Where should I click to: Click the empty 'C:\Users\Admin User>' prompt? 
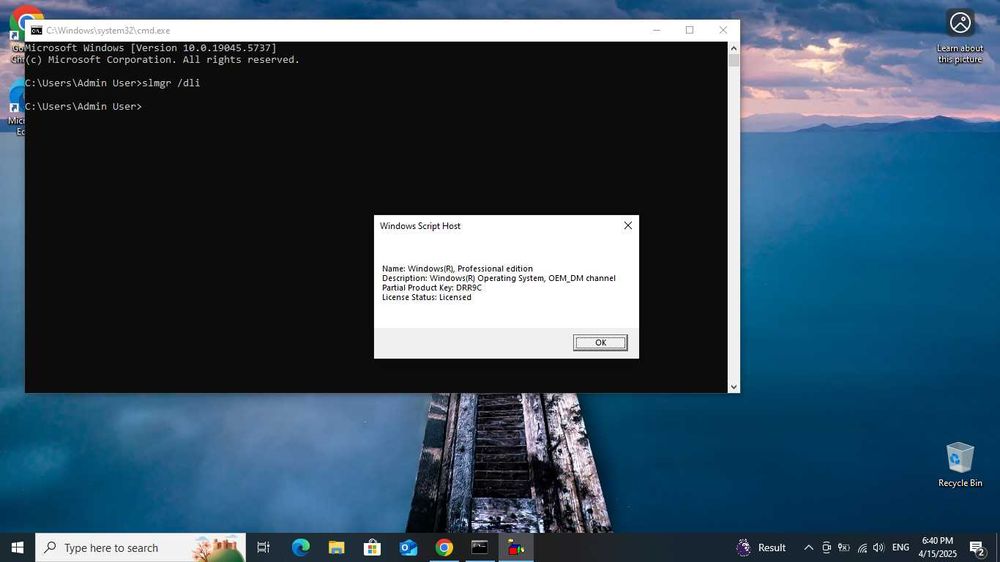(84, 107)
